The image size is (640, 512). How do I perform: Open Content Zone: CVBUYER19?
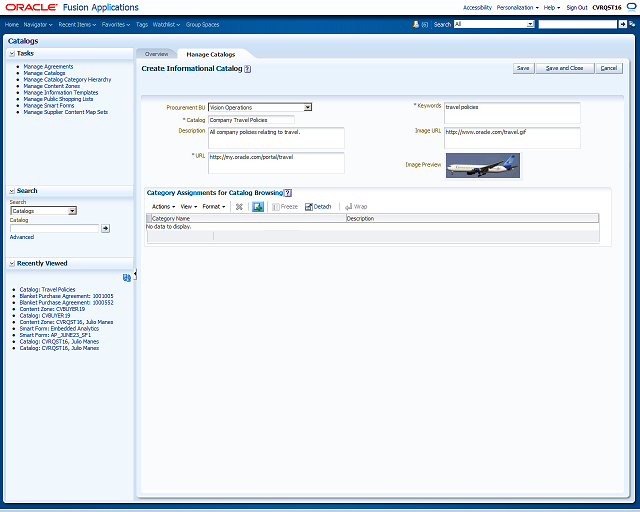tap(52, 309)
